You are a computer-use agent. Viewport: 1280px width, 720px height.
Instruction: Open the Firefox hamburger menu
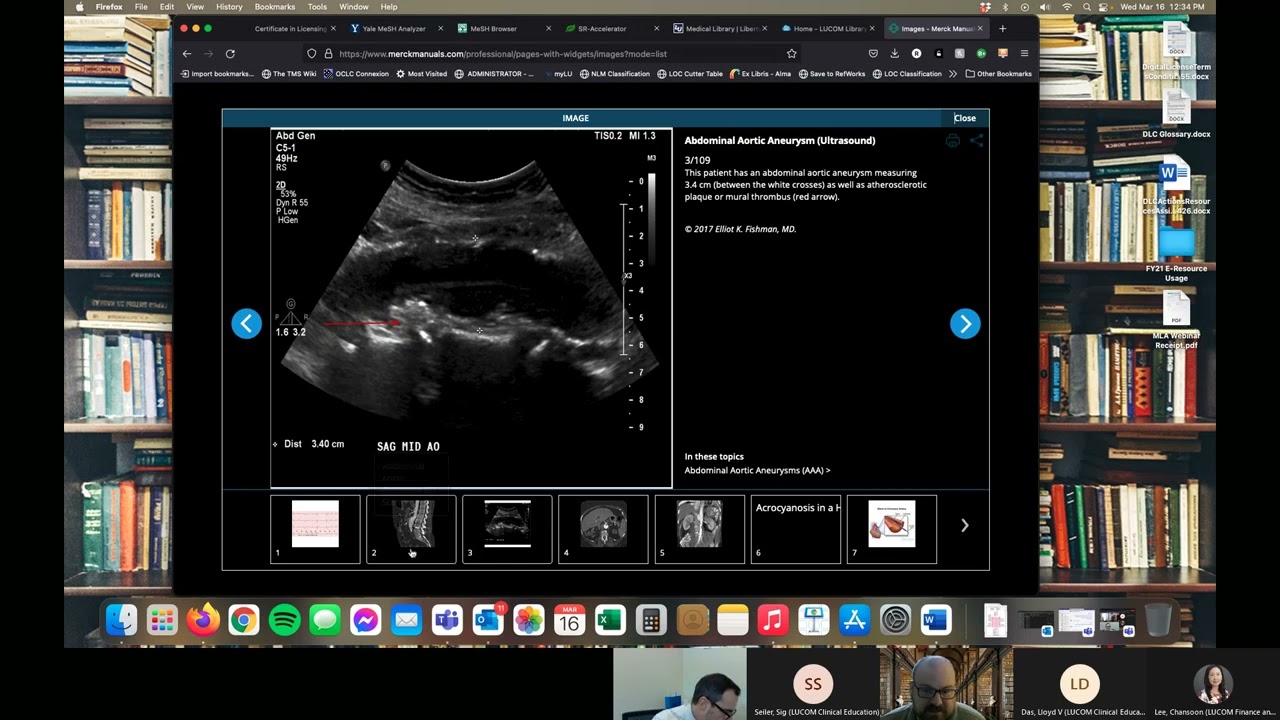pyautogui.click(x=1024, y=53)
